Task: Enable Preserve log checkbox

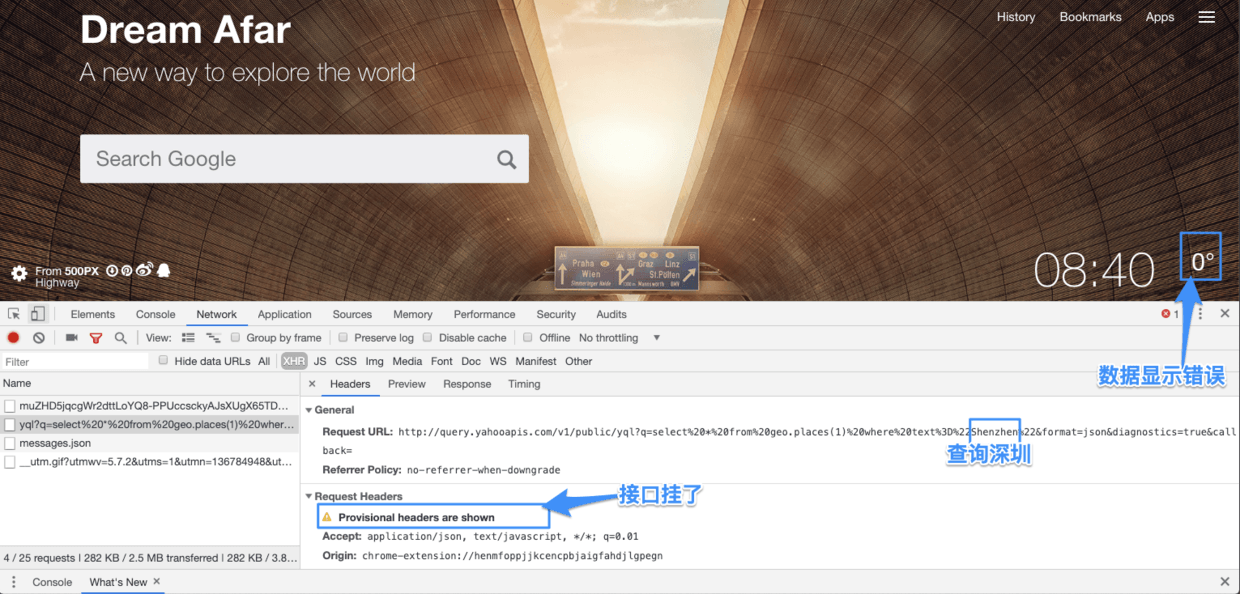Action: (x=343, y=338)
